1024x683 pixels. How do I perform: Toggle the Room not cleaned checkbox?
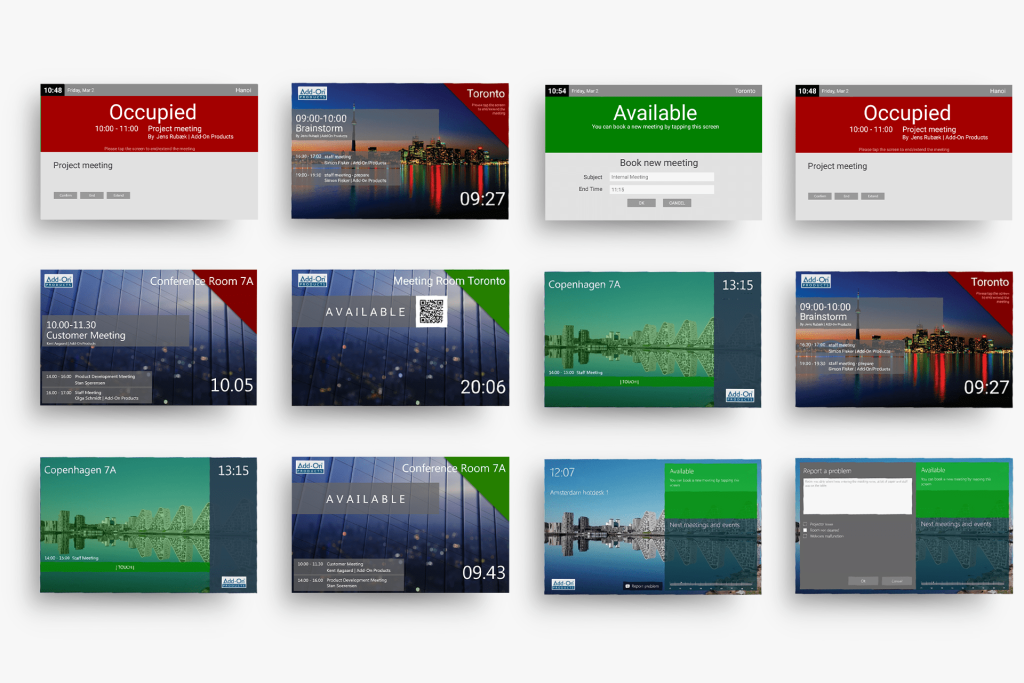tap(806, 530)
